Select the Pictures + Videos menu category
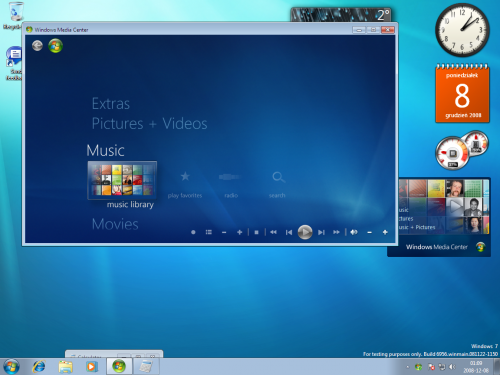Image resolution: width=500 pixels, height=375 pixels. pyautogui.click(x=149, y=124)
